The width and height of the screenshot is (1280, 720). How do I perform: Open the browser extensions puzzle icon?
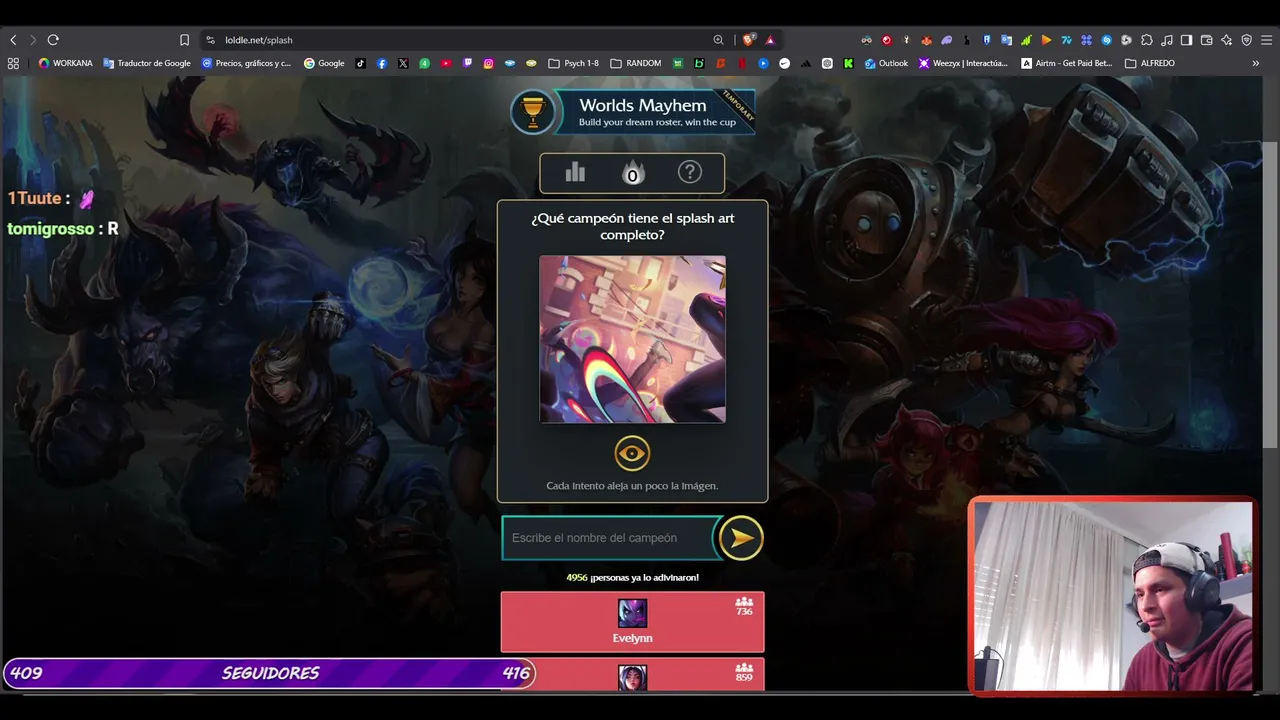(x=1147, y=40)
